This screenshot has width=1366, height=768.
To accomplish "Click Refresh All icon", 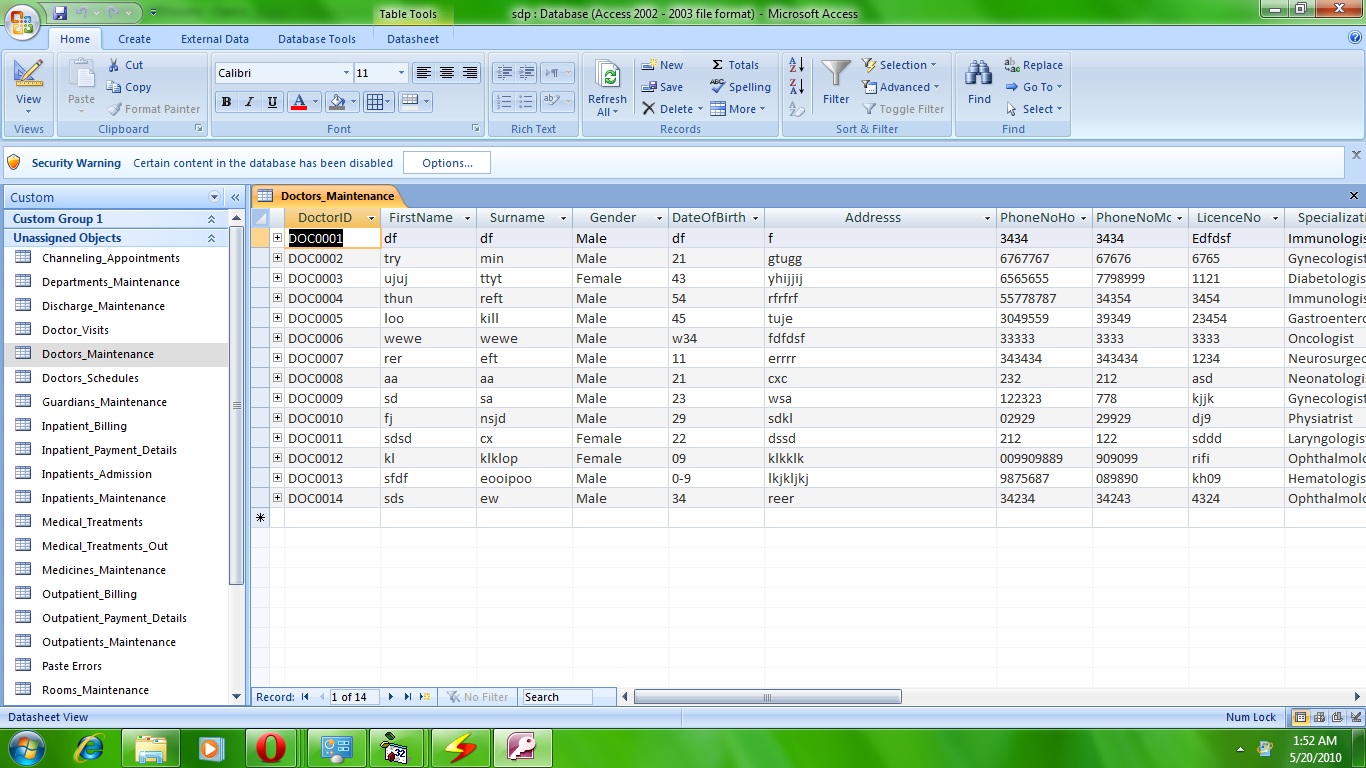I will (x=607, y=88).
